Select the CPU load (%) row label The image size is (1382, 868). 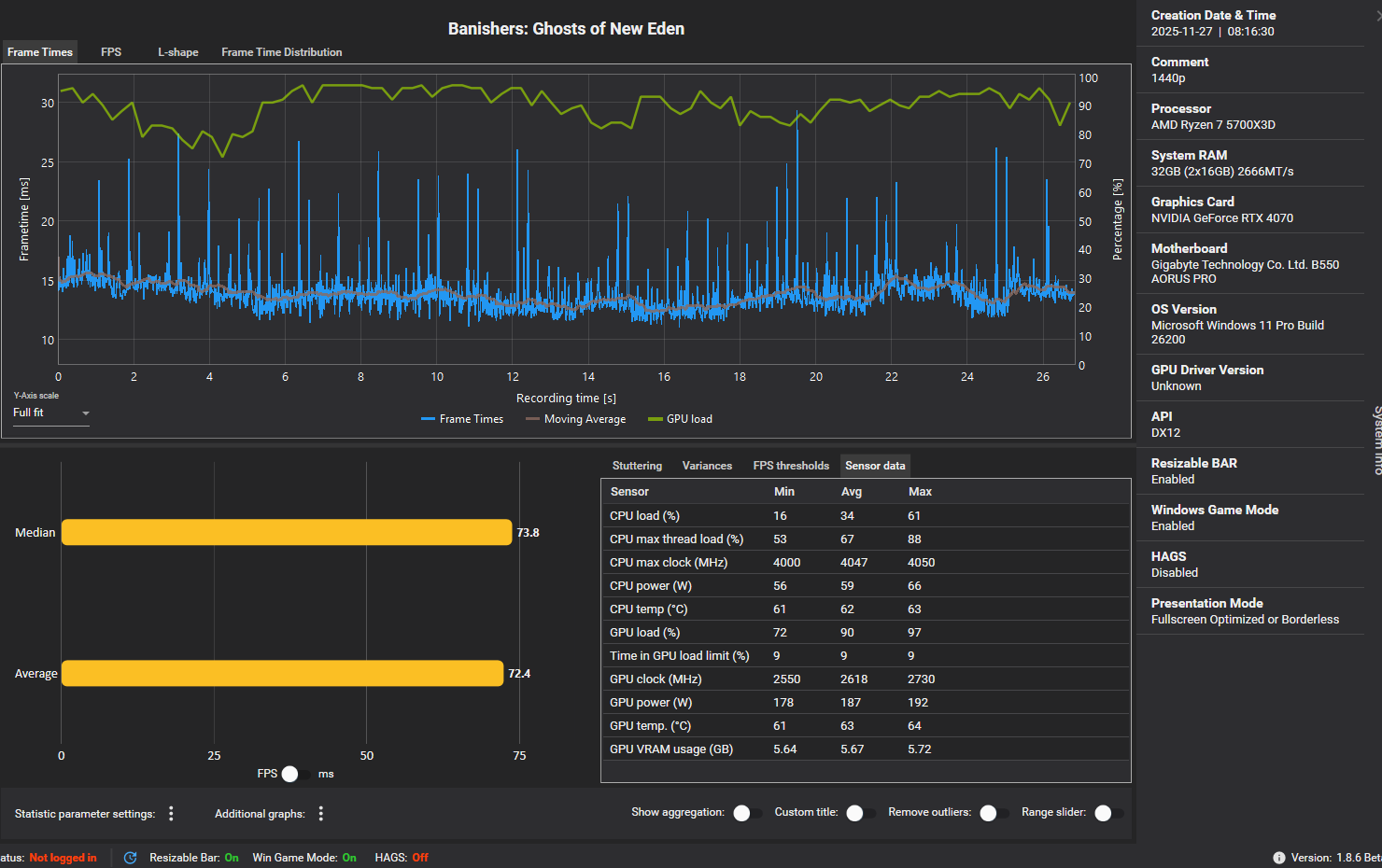644,515
